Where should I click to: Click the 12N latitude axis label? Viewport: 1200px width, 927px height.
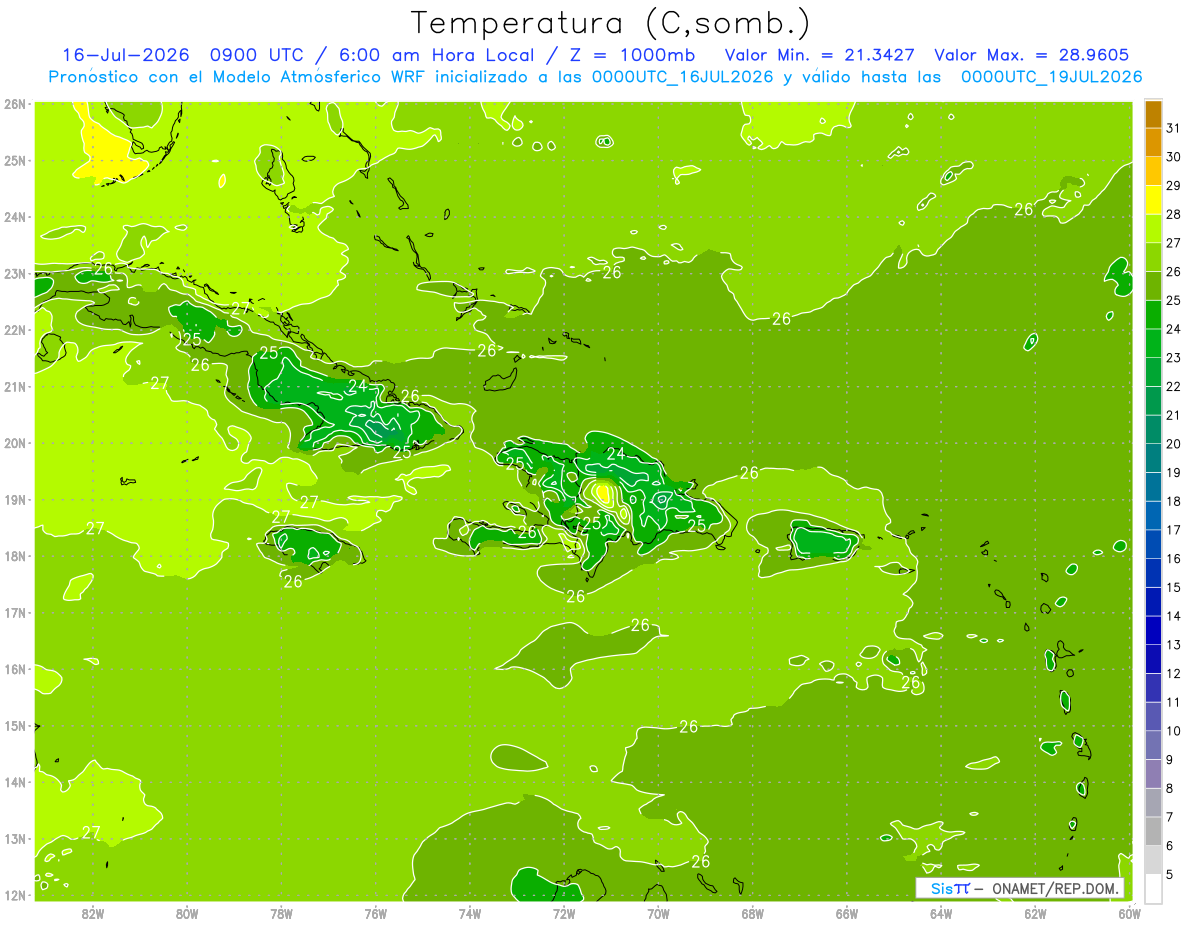click(15, 895)
